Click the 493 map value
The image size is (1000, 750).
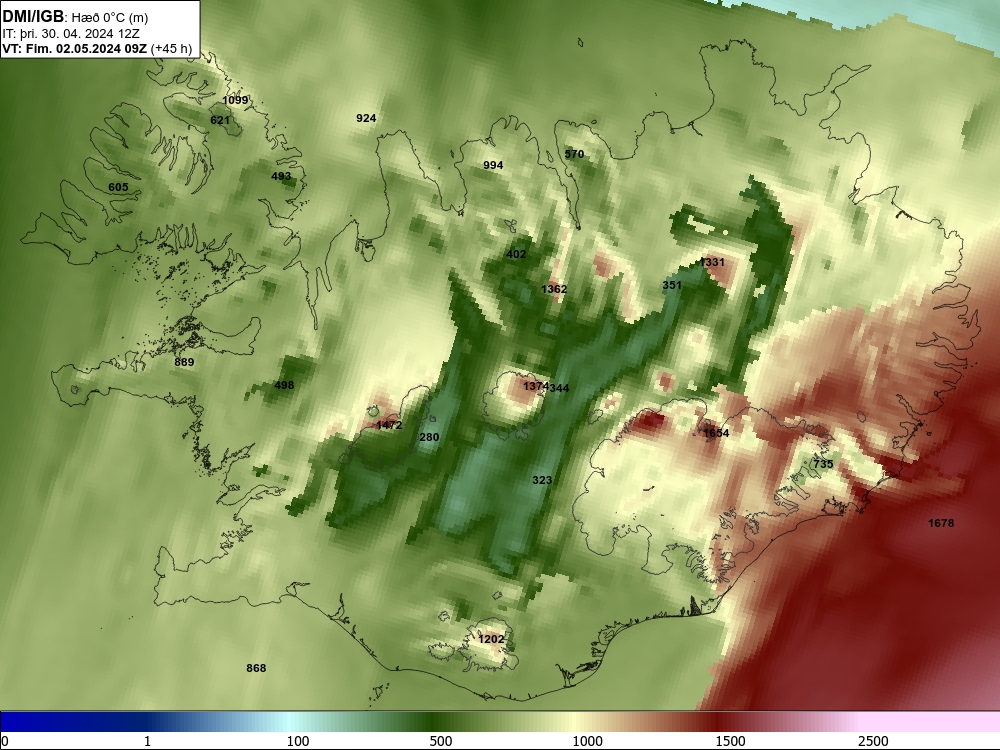pos(281,176)
